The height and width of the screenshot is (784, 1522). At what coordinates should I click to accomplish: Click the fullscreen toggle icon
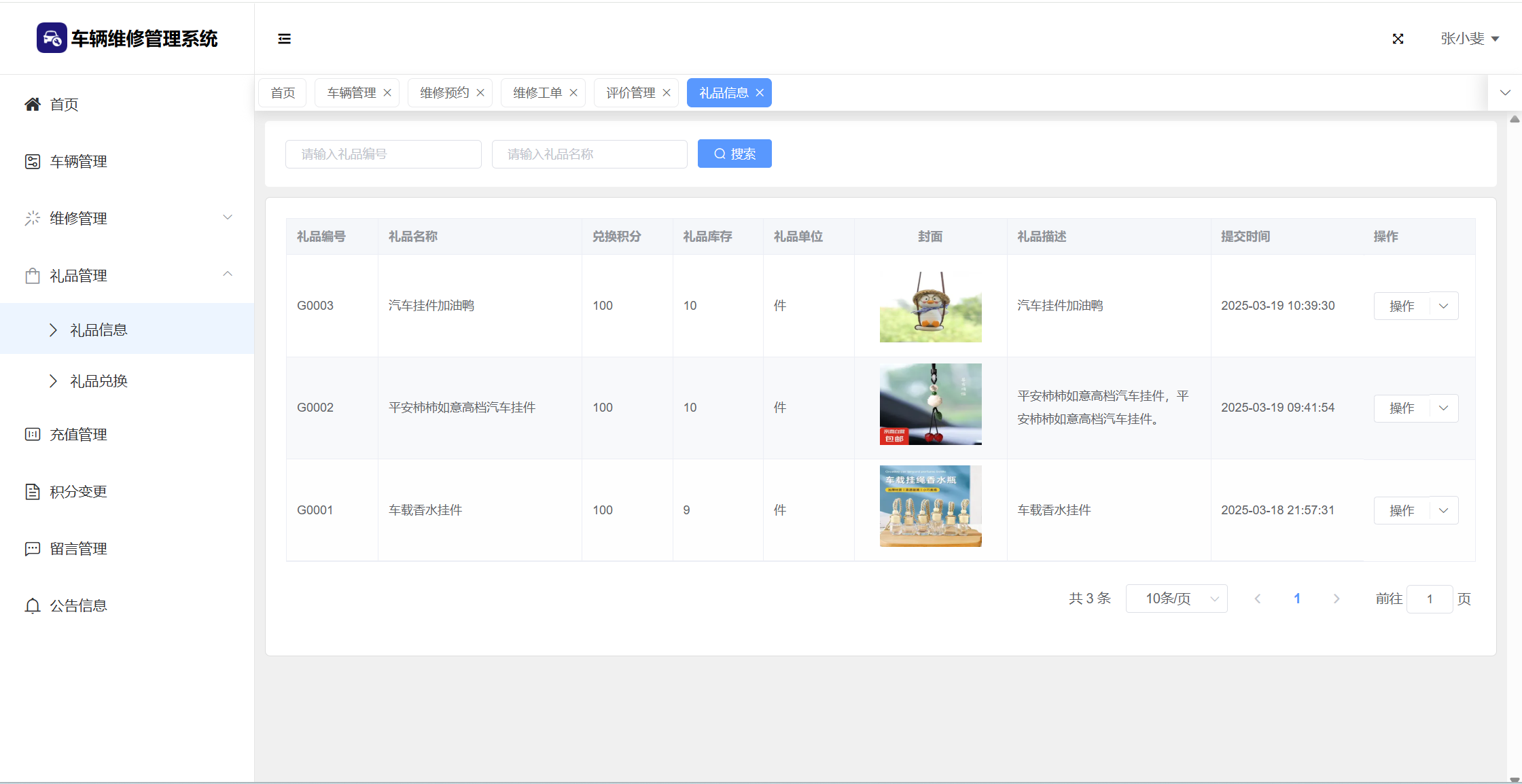pyautogui.click(x=1398, y=39)
